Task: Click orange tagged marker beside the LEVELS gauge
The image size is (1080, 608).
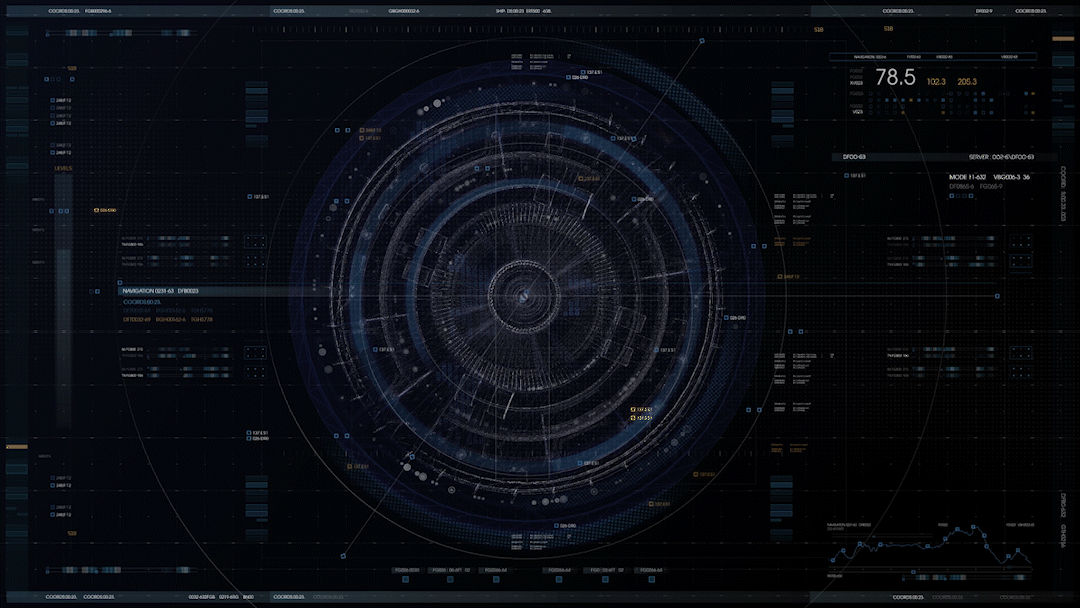Action: pyautogui.click(x=105, y=210)
